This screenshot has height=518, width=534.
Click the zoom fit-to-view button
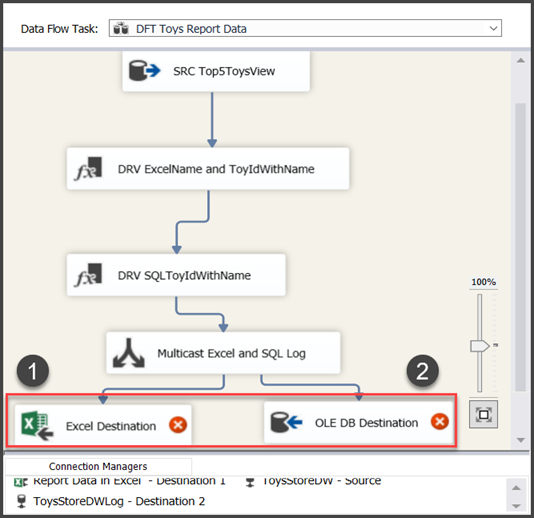(483, 414)
